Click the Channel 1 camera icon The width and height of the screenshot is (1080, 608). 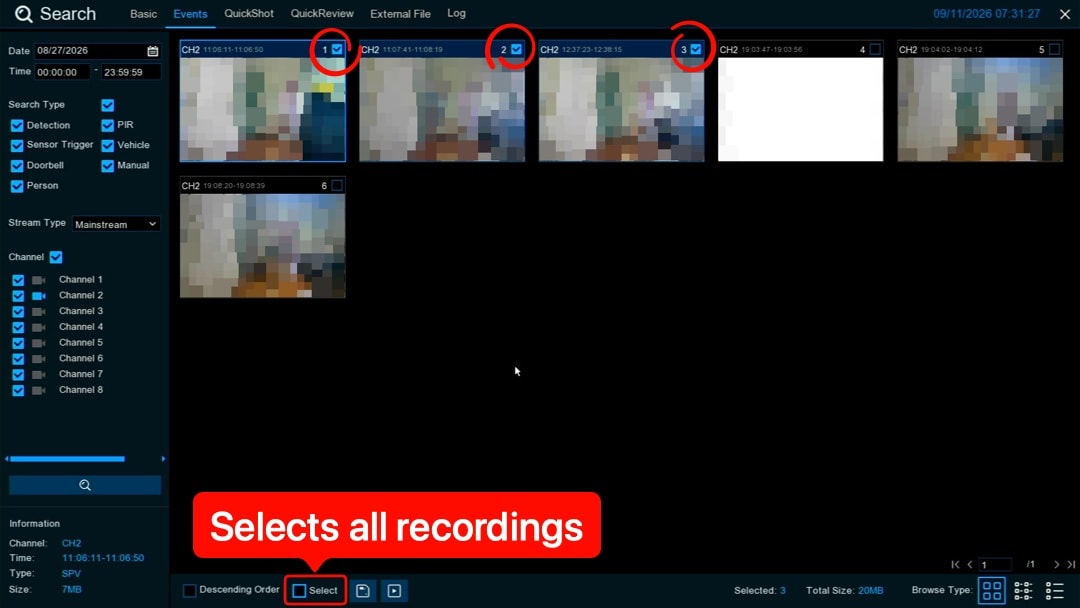coord(39,280)
